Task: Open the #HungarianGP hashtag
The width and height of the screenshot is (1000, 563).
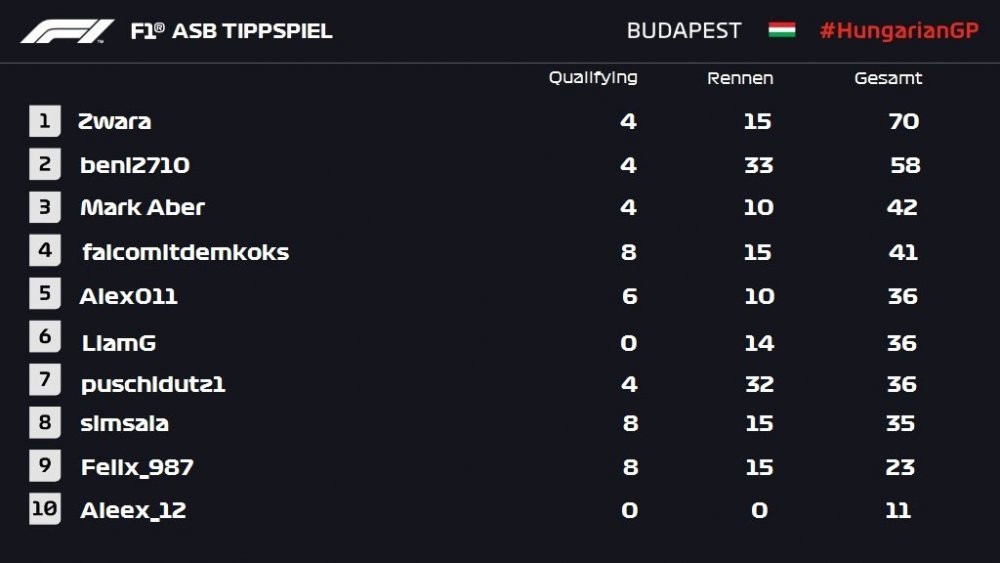Action: (x=899, y=31)
